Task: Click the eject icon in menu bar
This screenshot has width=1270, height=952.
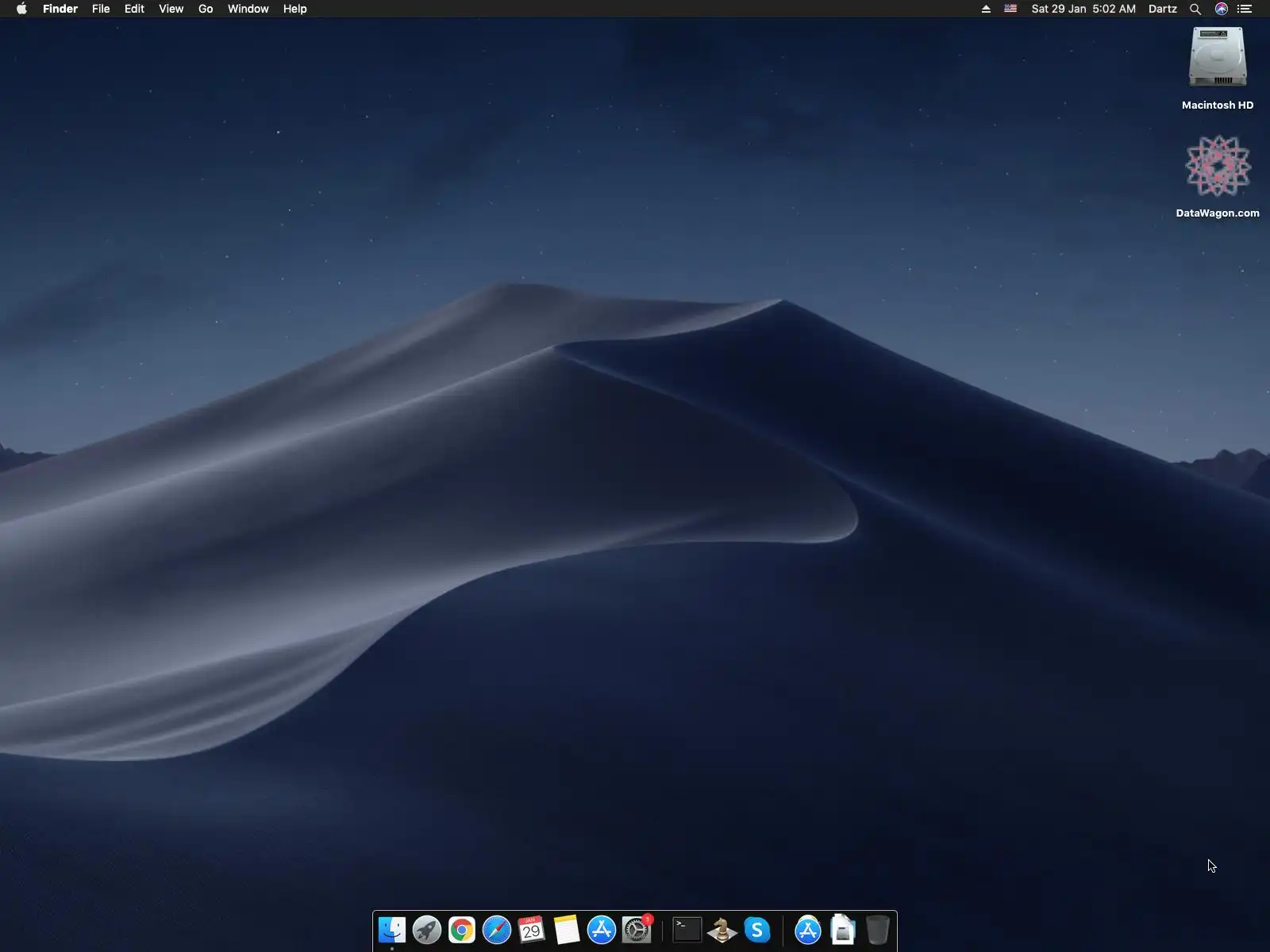Action: 986,9
